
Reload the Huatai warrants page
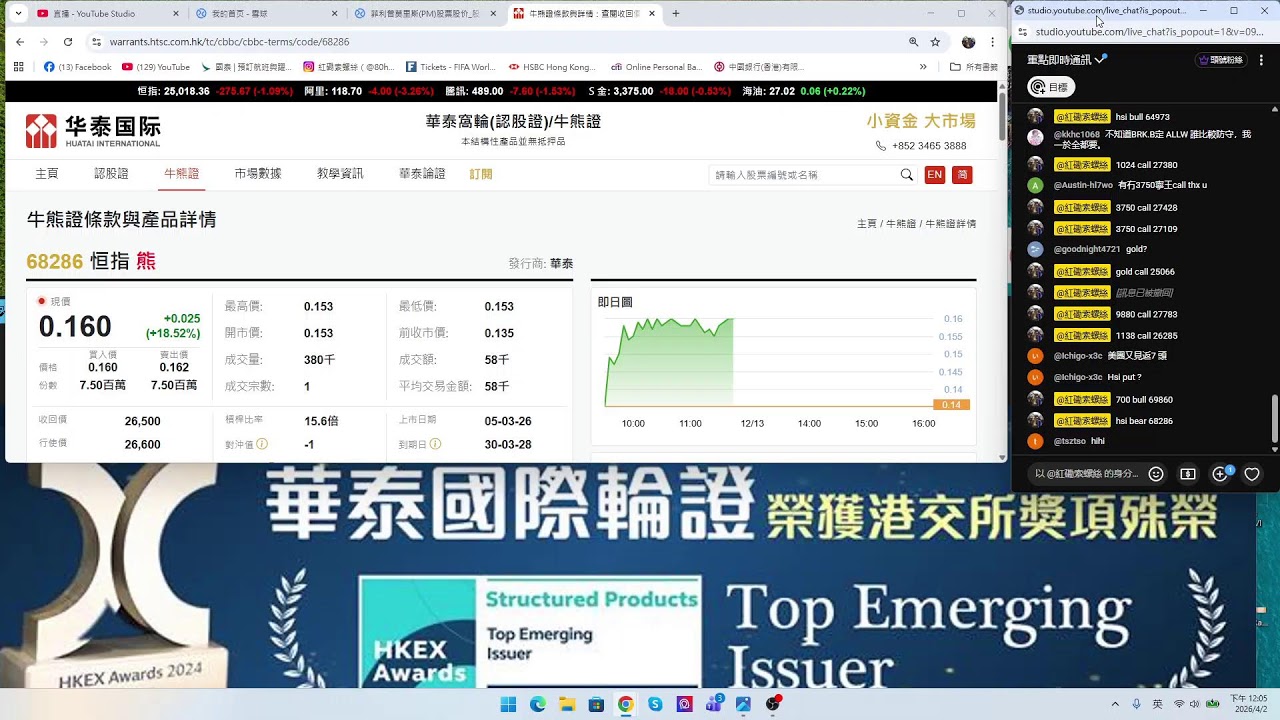tap(68, 42)
